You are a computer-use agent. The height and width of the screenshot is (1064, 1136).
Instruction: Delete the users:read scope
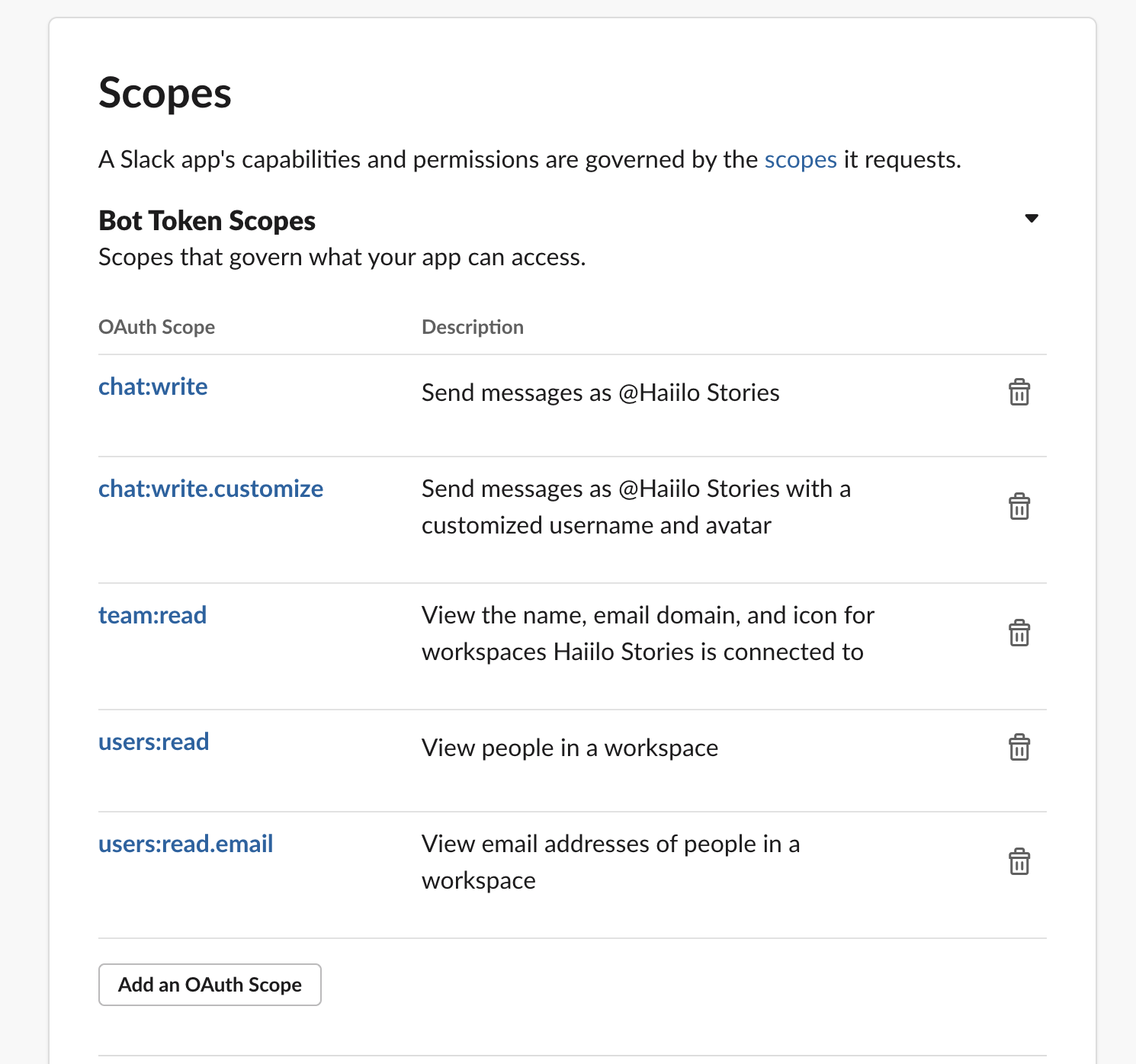point(1019,748)
